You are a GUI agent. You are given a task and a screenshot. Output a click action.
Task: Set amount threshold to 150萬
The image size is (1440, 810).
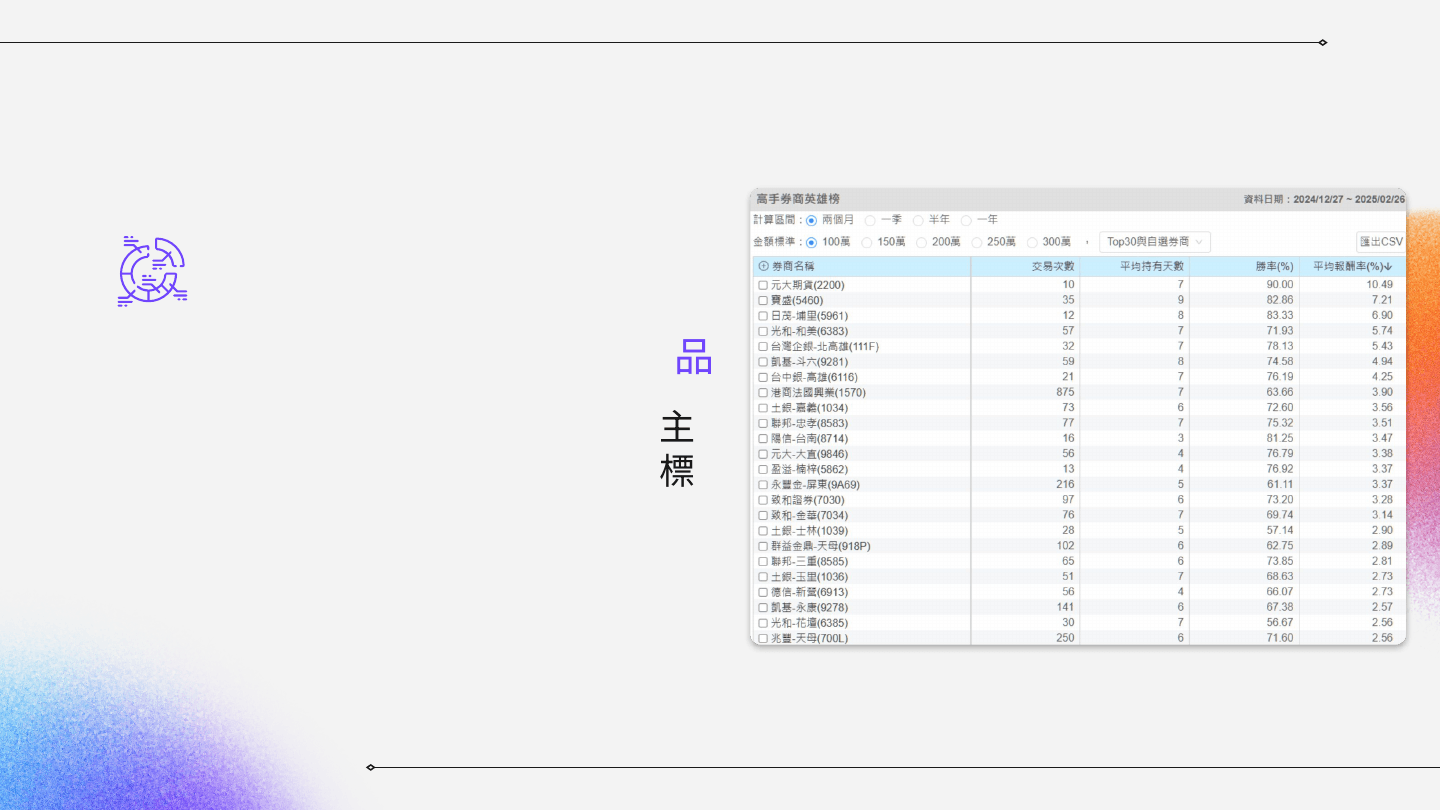coord(867,242)
